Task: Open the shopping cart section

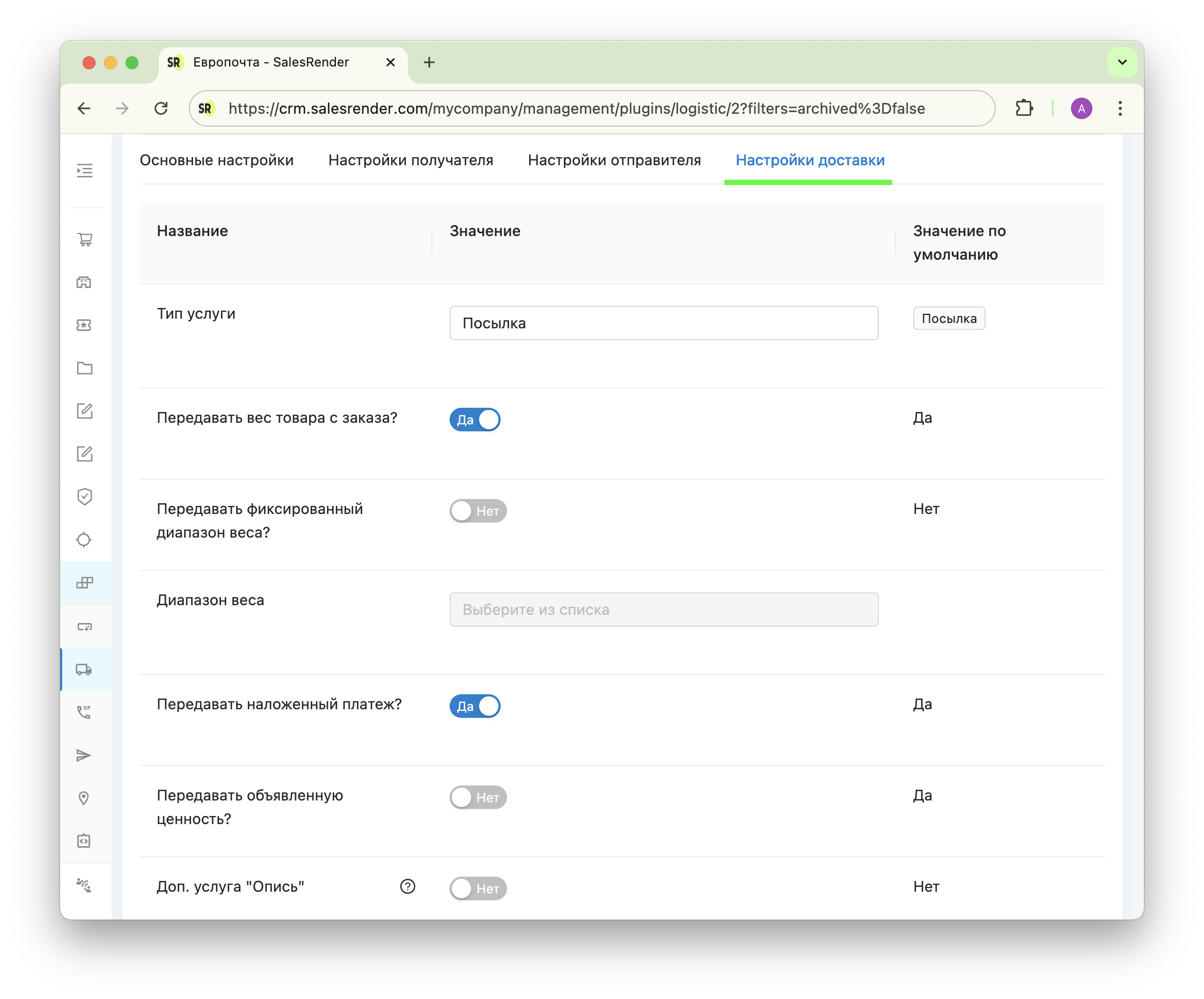Action: (85, 239)
